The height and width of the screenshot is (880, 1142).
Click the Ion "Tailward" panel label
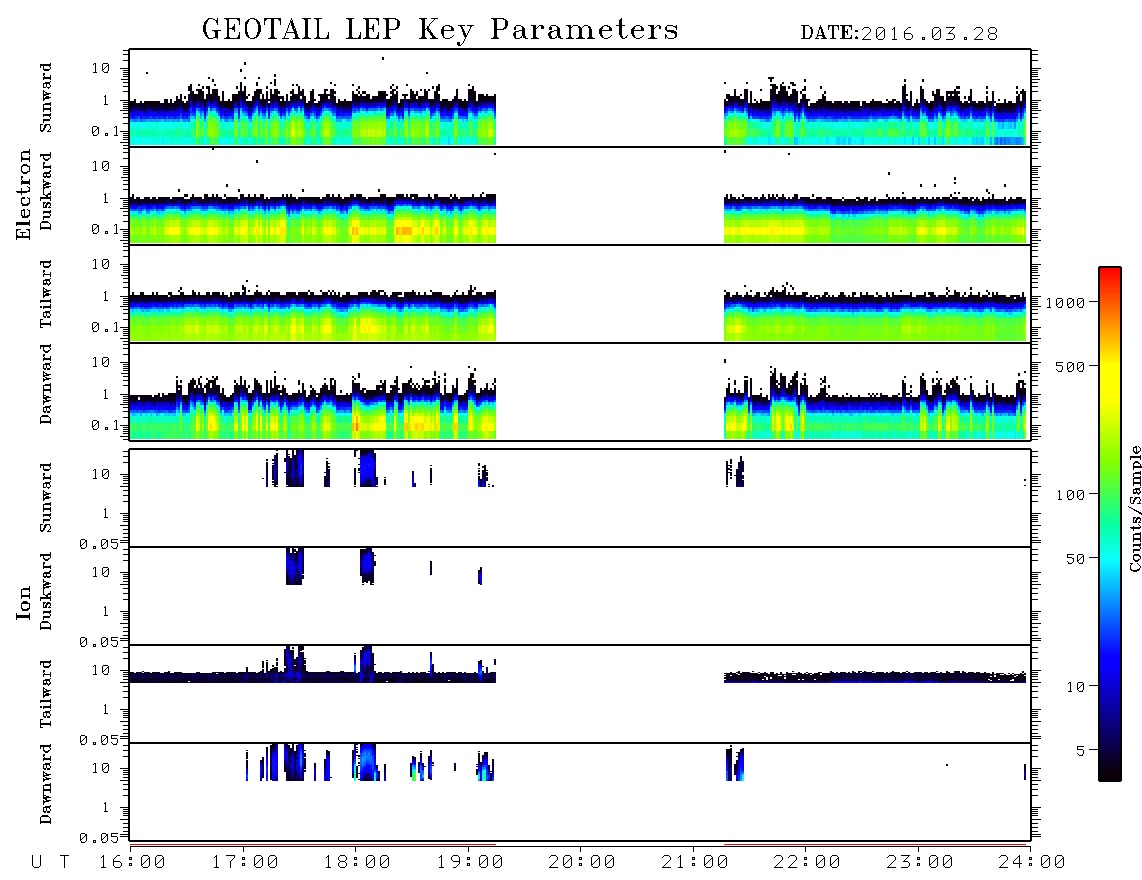point(45,694)
